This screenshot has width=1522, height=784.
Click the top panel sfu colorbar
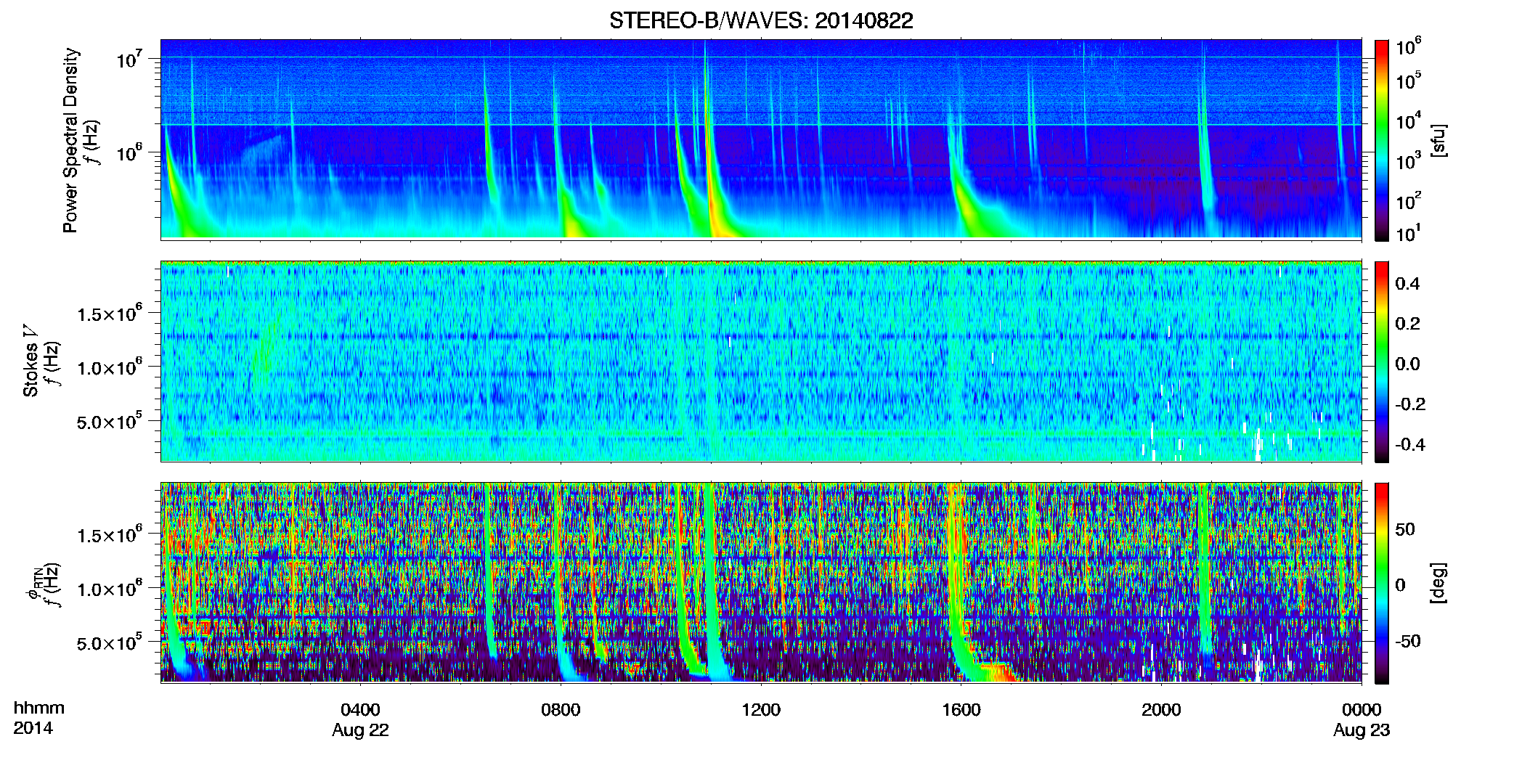coord(1382,140)
